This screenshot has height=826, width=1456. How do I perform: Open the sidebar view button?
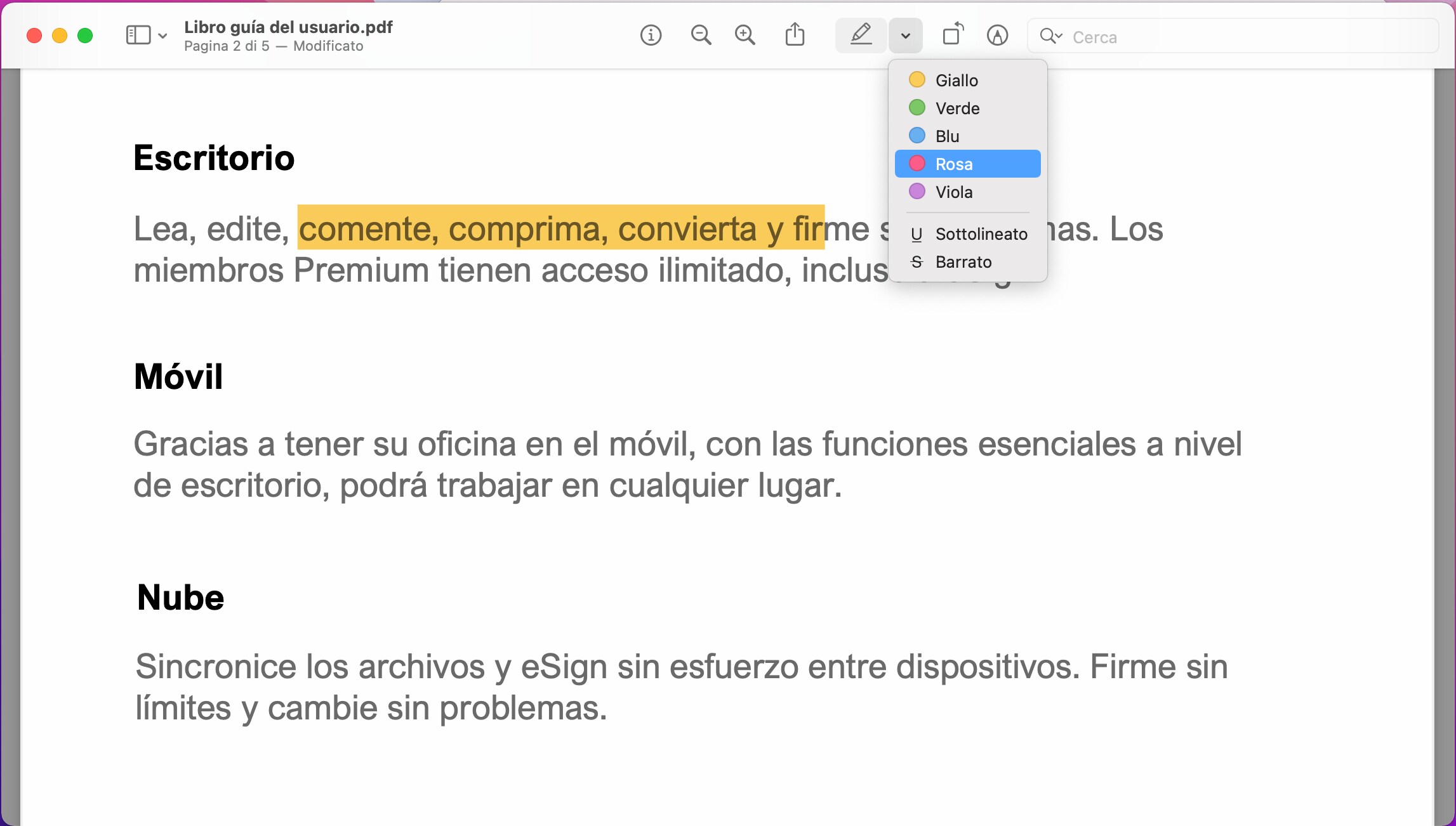[x=138, y=36]
